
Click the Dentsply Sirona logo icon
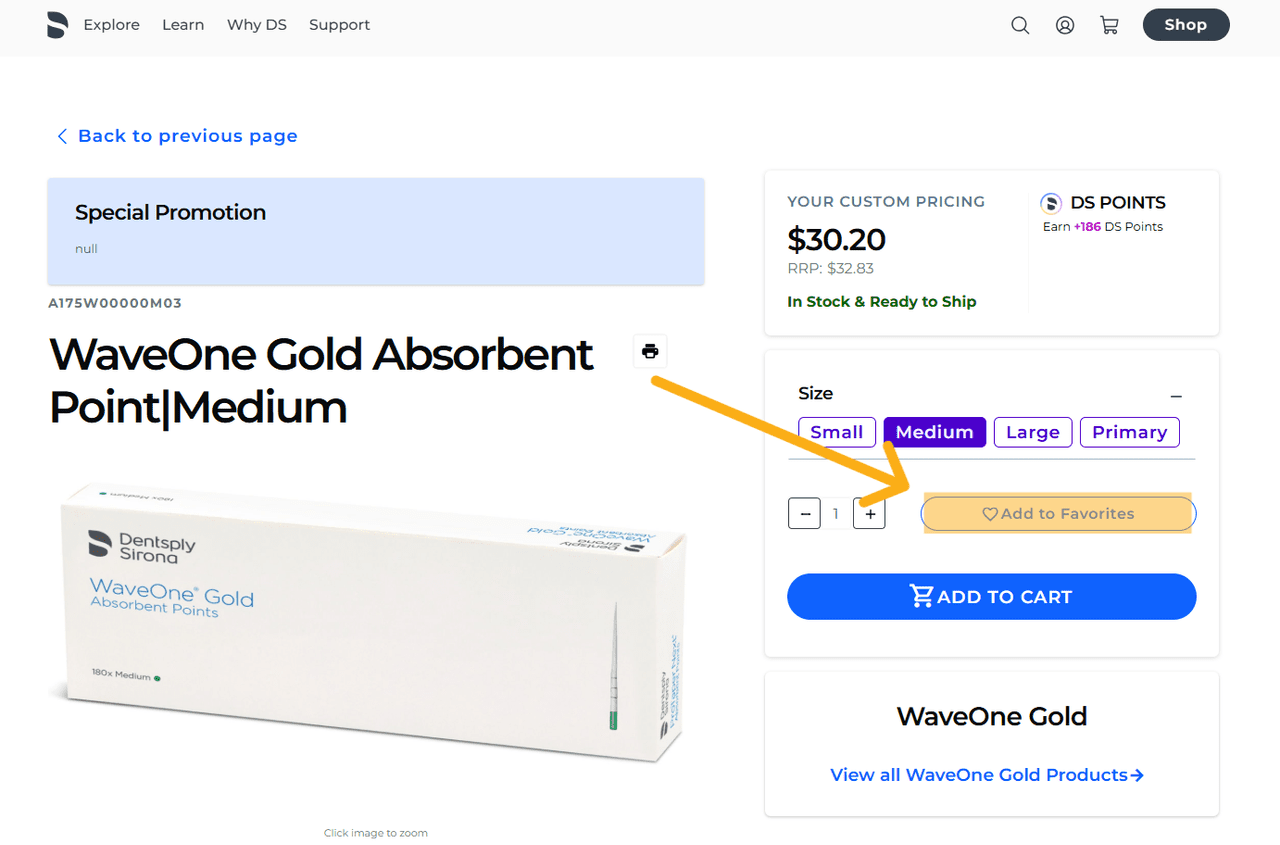(x=58, y=25)
